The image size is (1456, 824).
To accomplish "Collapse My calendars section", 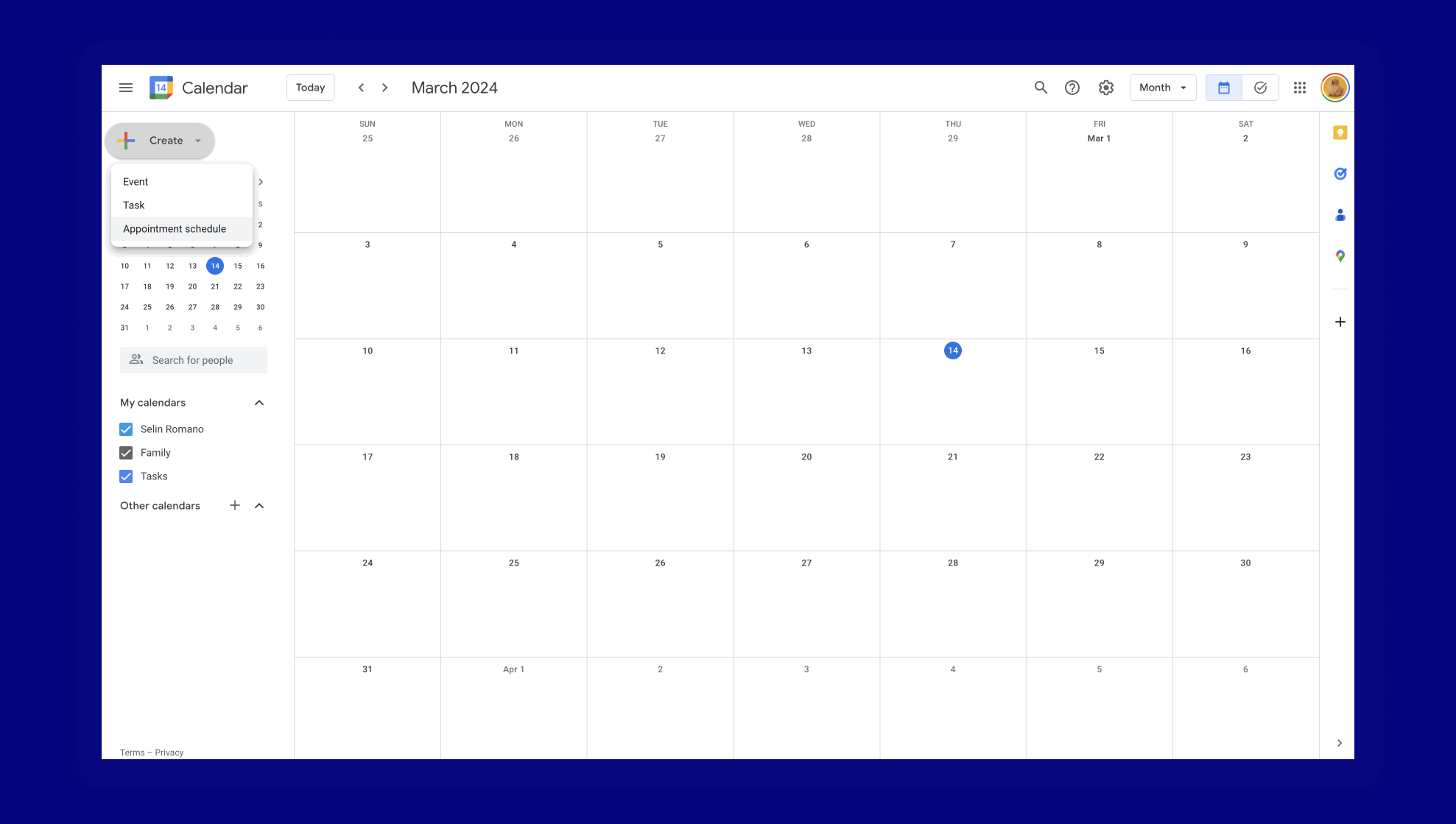I will tap(259, 402).
